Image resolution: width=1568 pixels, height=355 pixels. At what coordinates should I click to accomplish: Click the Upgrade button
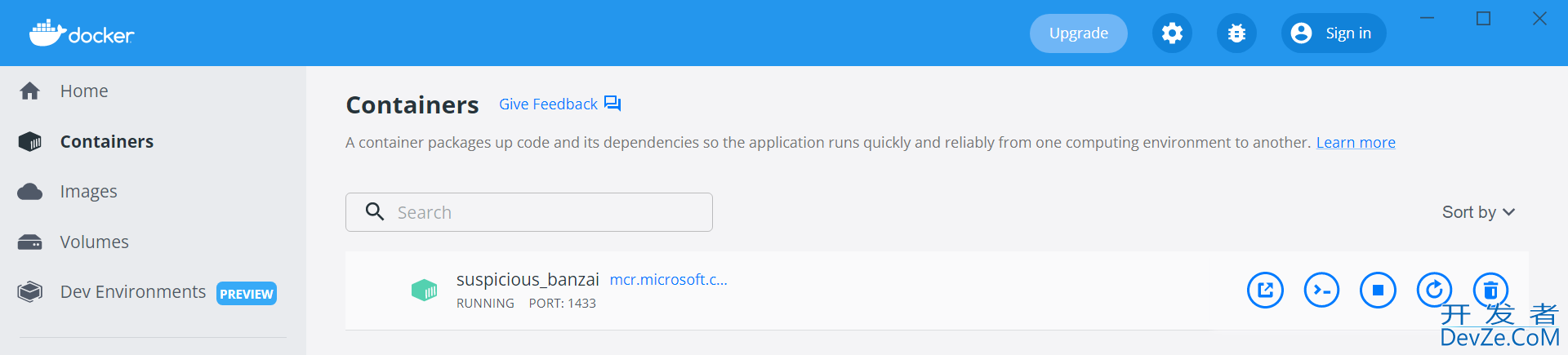pyautogui.click(x=1078, y=33)
